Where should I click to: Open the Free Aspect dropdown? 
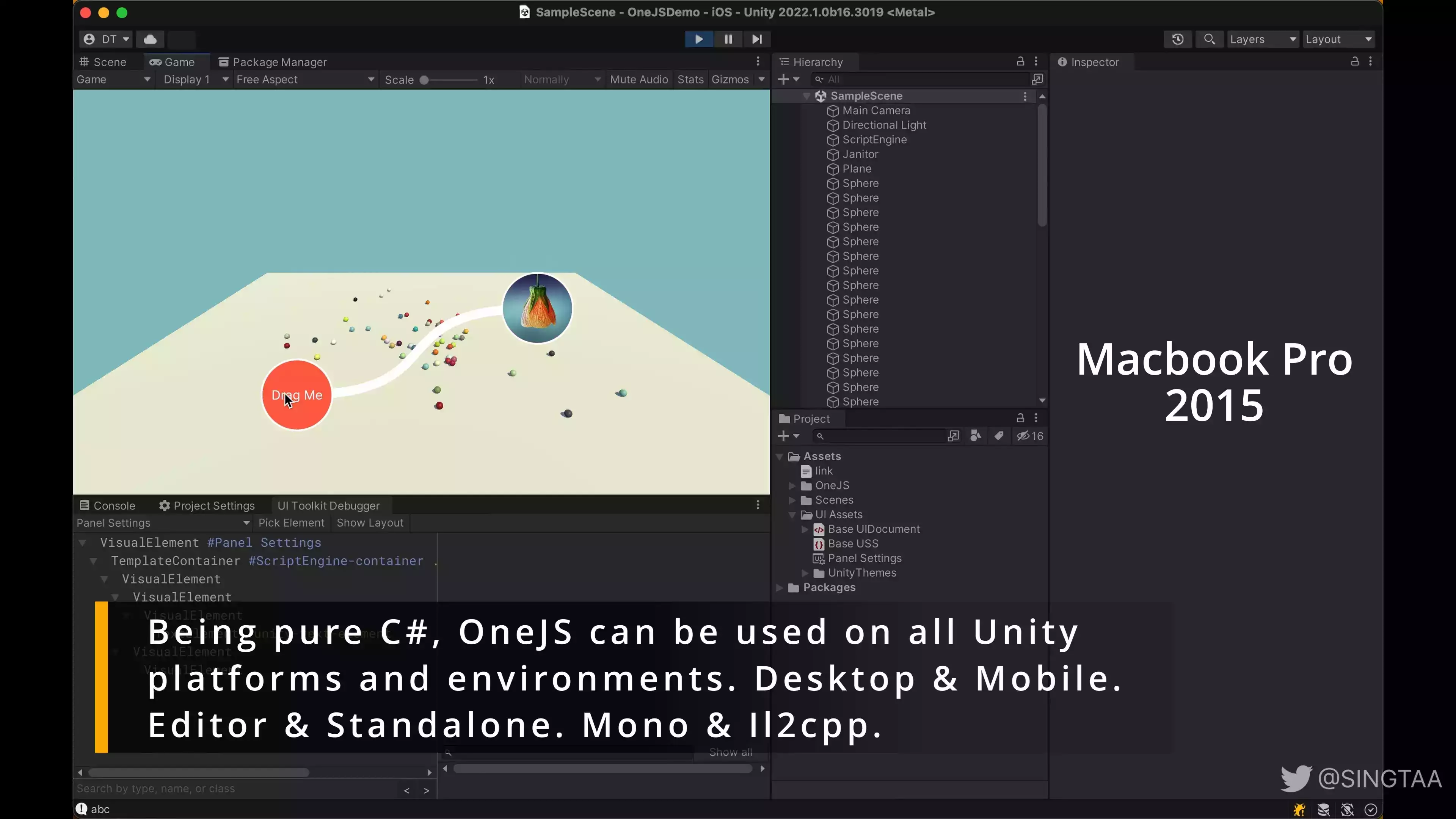(x=304, y=79)
